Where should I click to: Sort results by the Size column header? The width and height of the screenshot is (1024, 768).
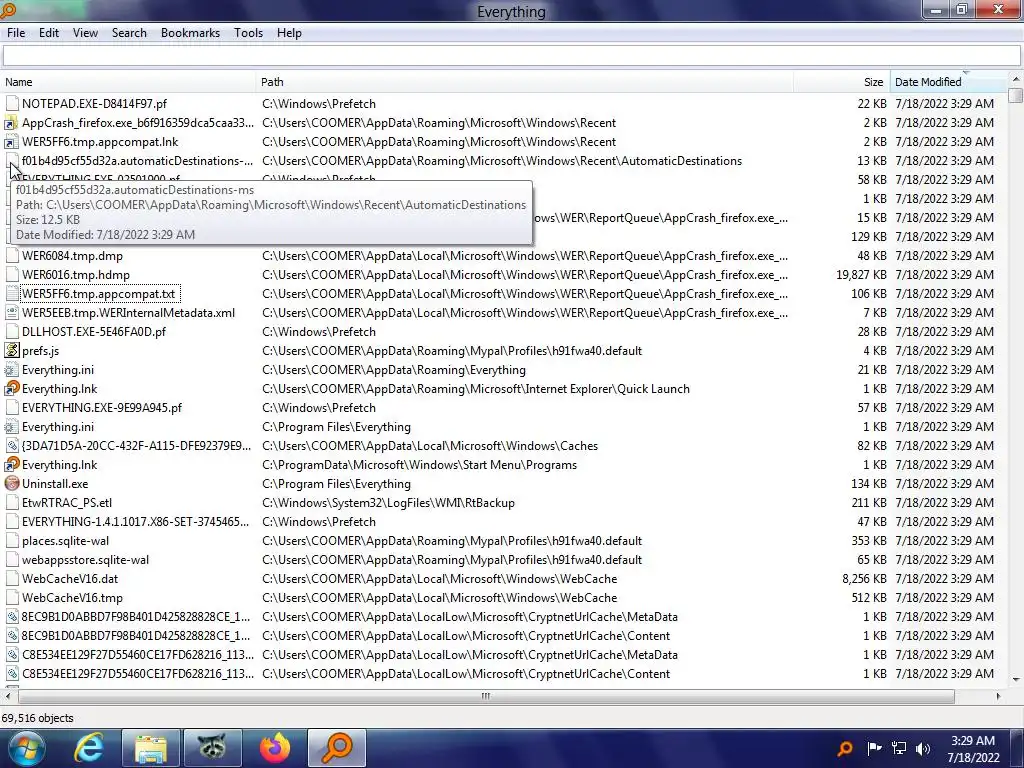842,82
